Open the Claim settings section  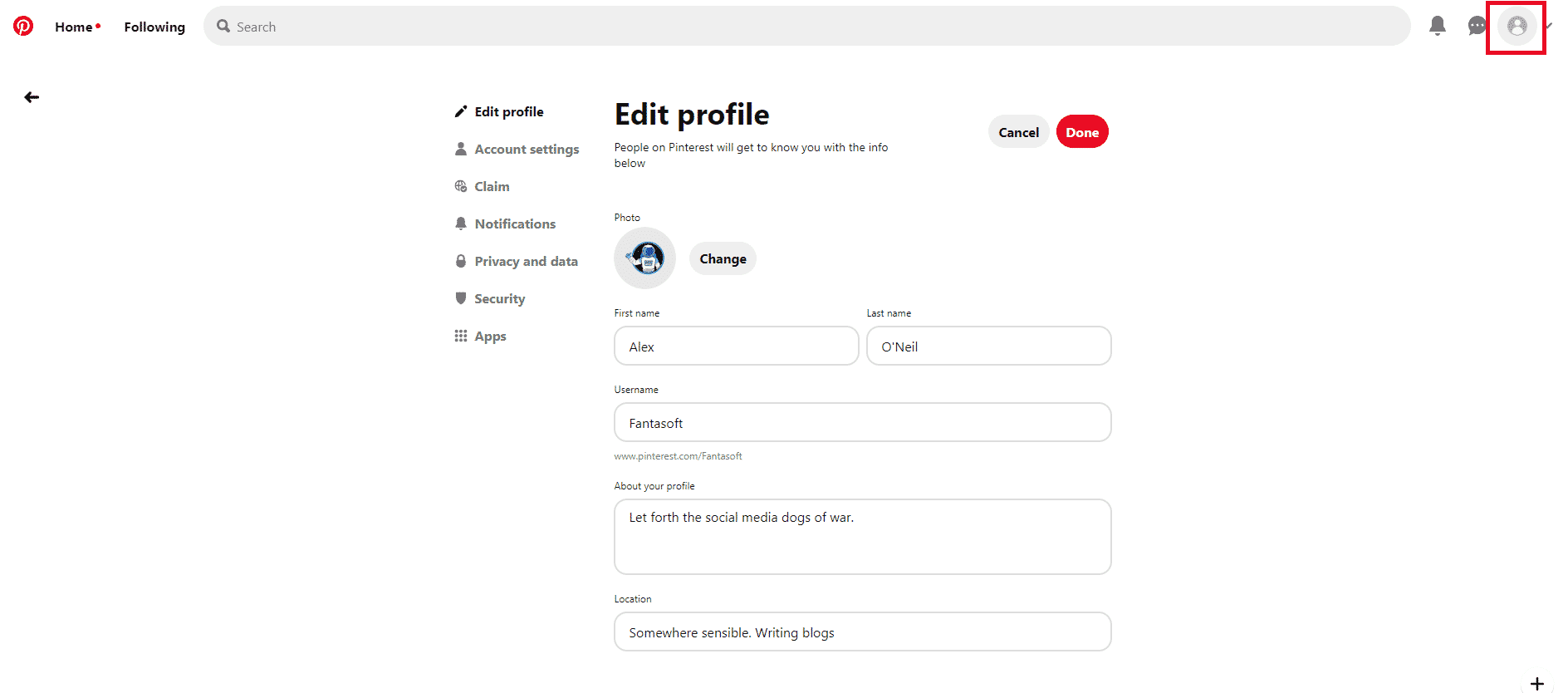492,186
